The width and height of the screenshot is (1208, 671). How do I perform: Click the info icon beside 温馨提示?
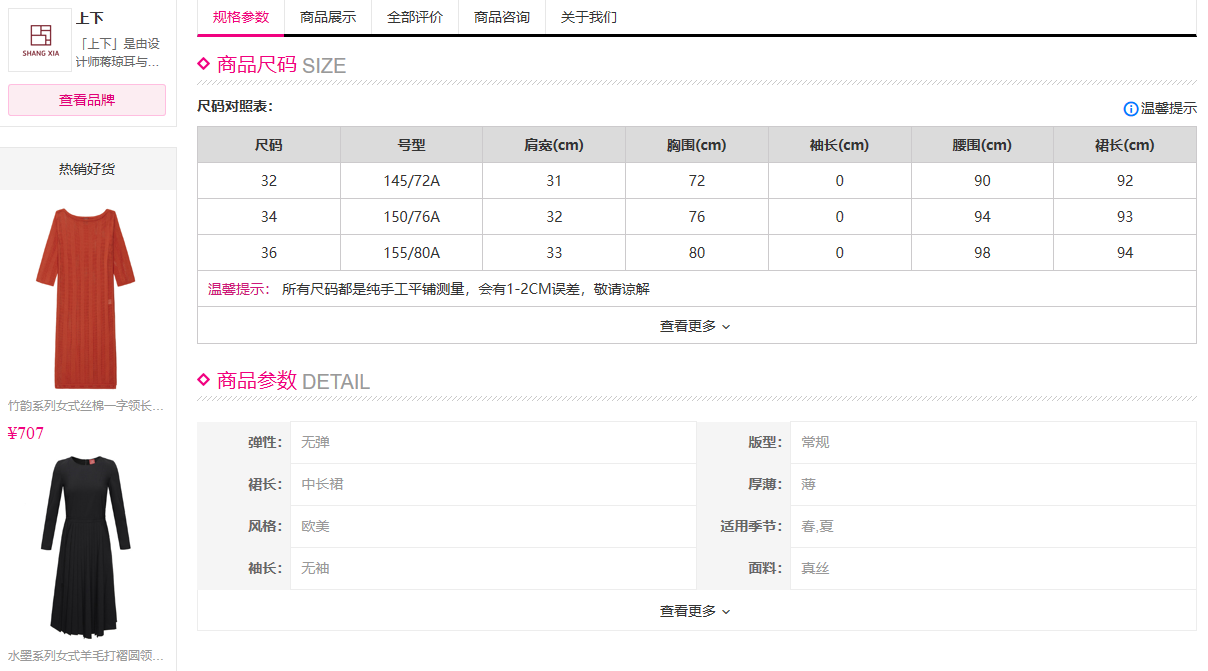tap(1131, 109)
